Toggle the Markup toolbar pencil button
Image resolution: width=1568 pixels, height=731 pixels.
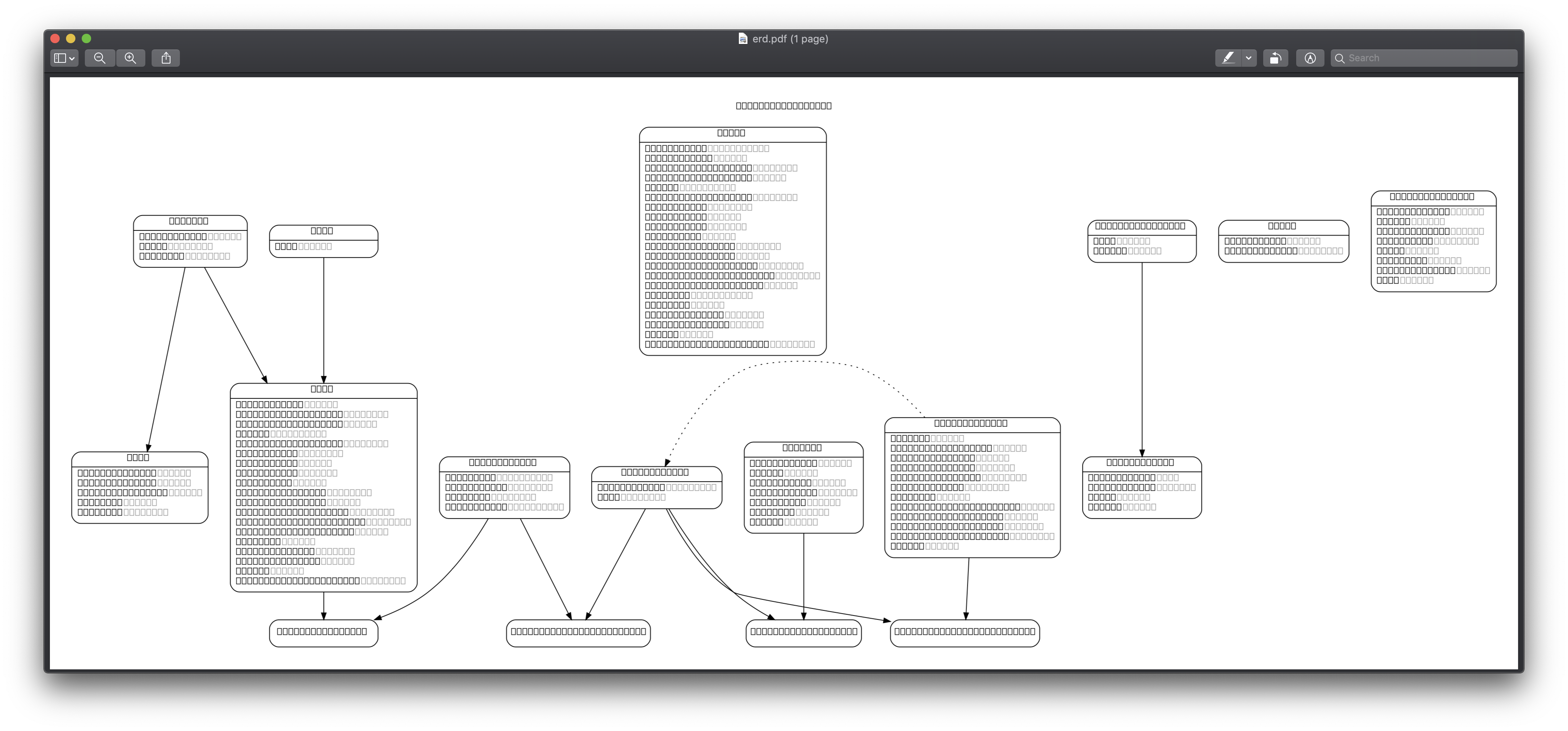[x=1310, y=58]
